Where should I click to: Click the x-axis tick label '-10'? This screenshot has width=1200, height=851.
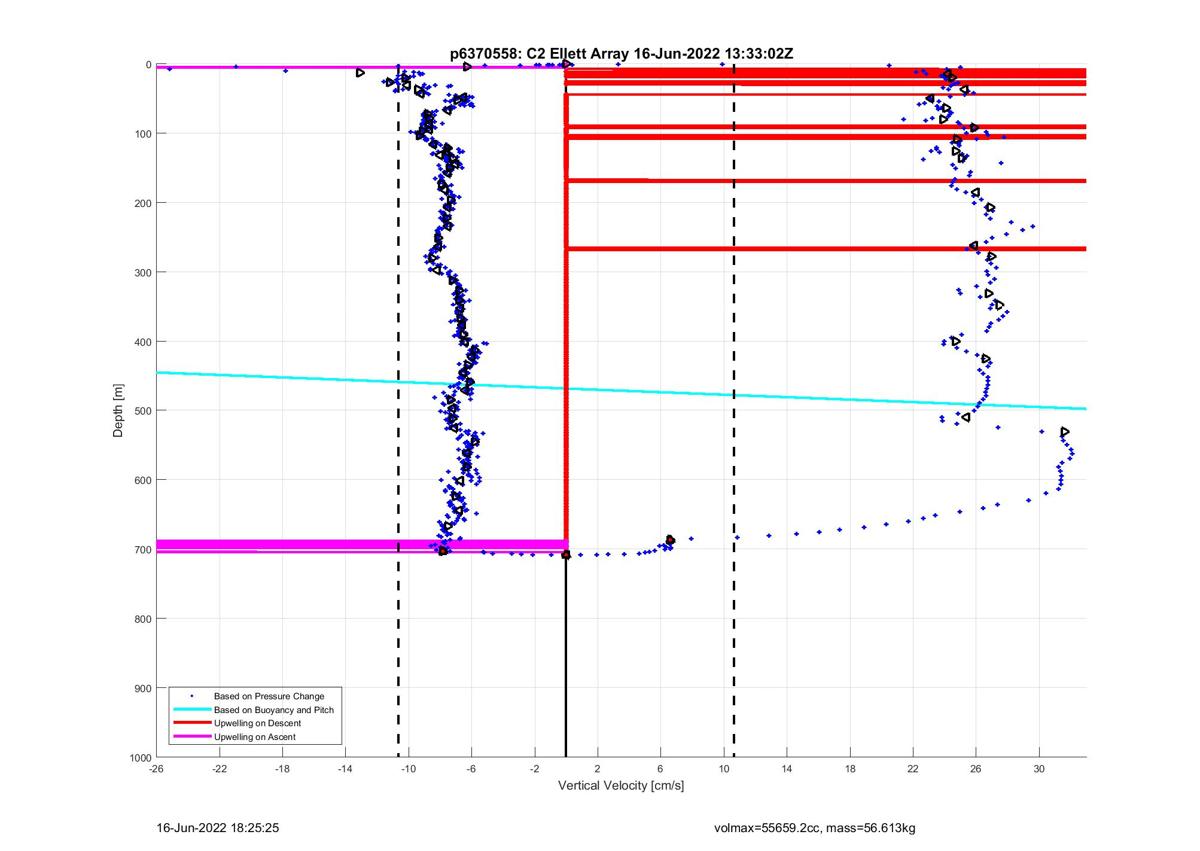click(408, 770)
